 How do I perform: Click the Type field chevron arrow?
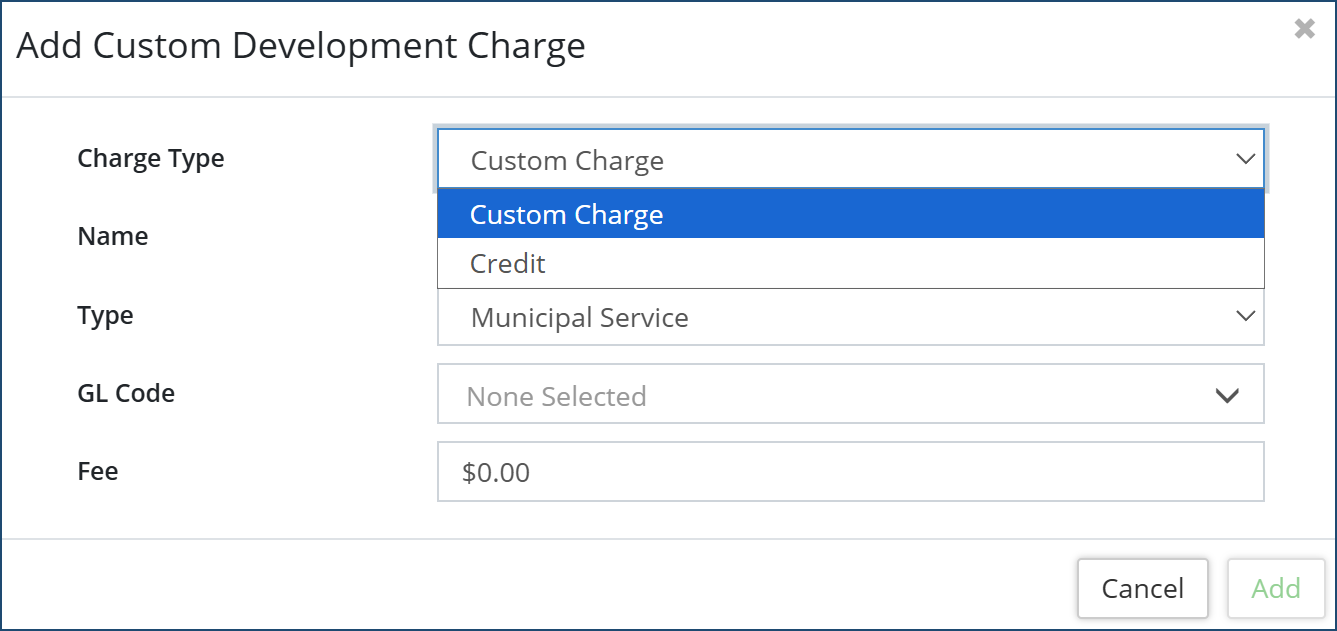point(1245,316)
